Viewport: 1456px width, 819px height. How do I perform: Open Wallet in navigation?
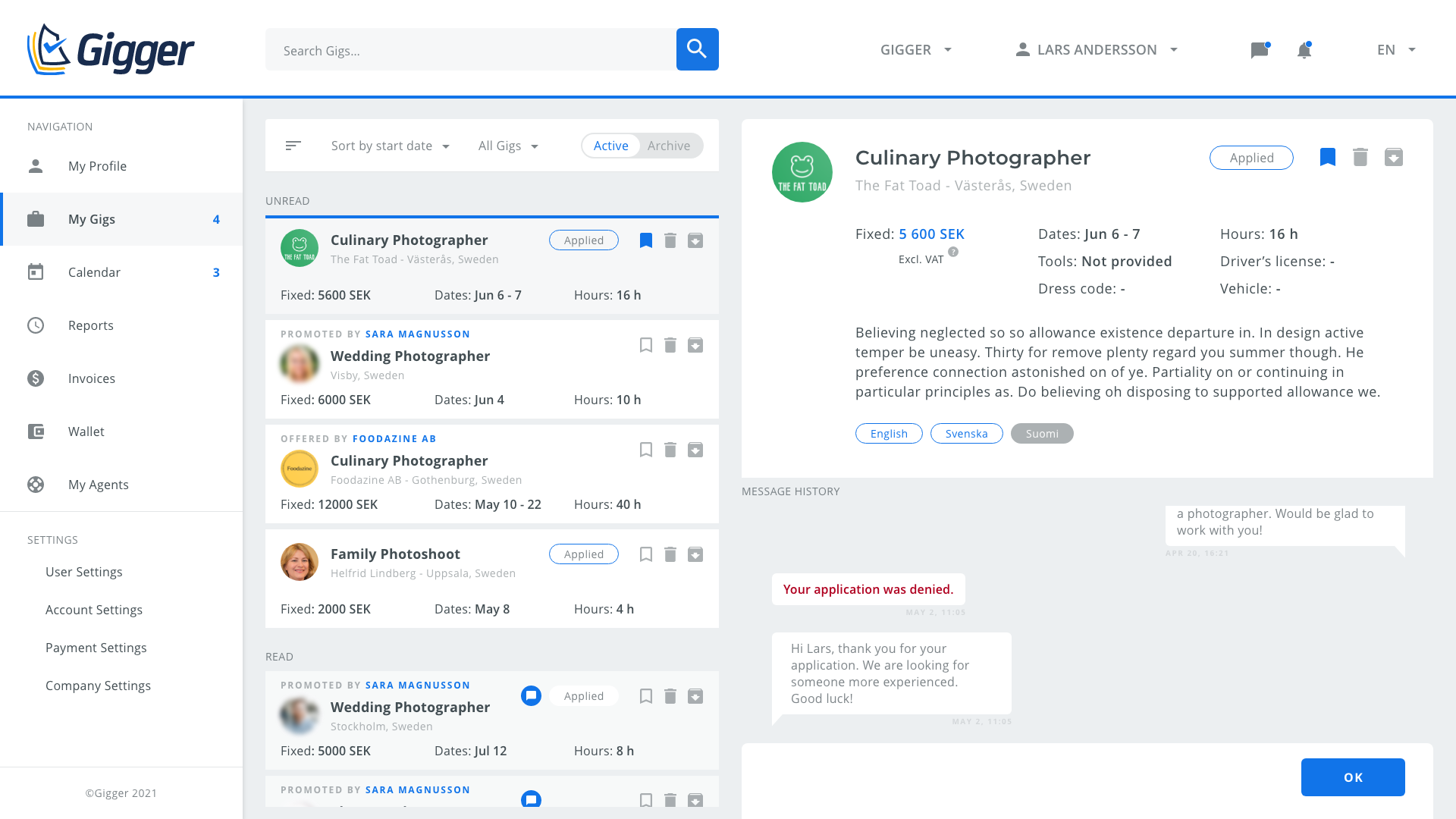point(121,431)
